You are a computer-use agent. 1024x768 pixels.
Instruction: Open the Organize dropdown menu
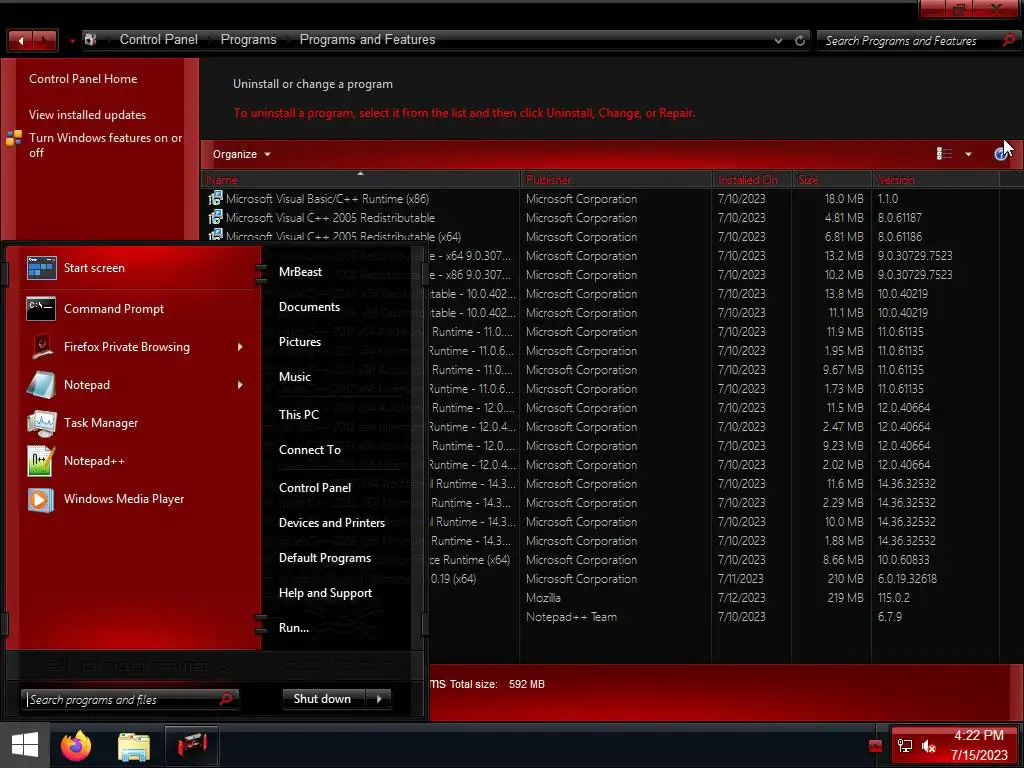tap(242, 154)
